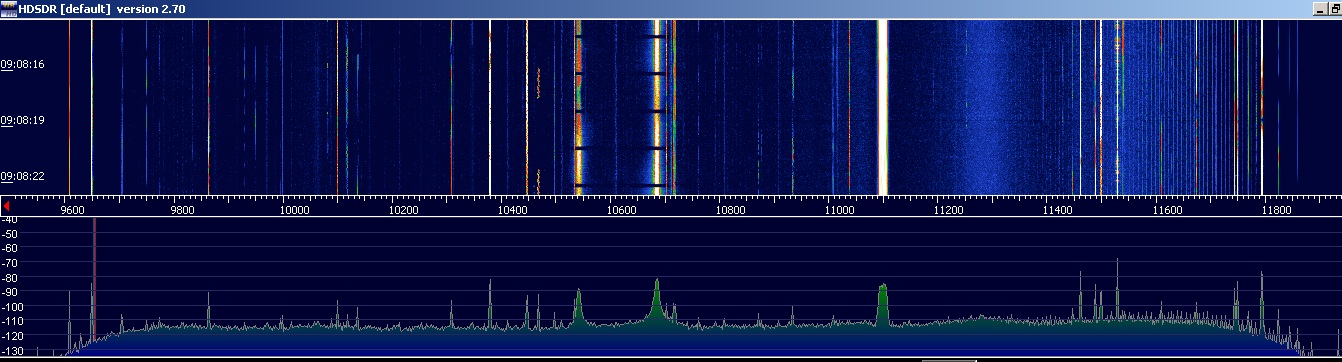Click the 09:08:19 waterfall timestamp
This screenshot has height=362, width=1342.
point(22,120)
